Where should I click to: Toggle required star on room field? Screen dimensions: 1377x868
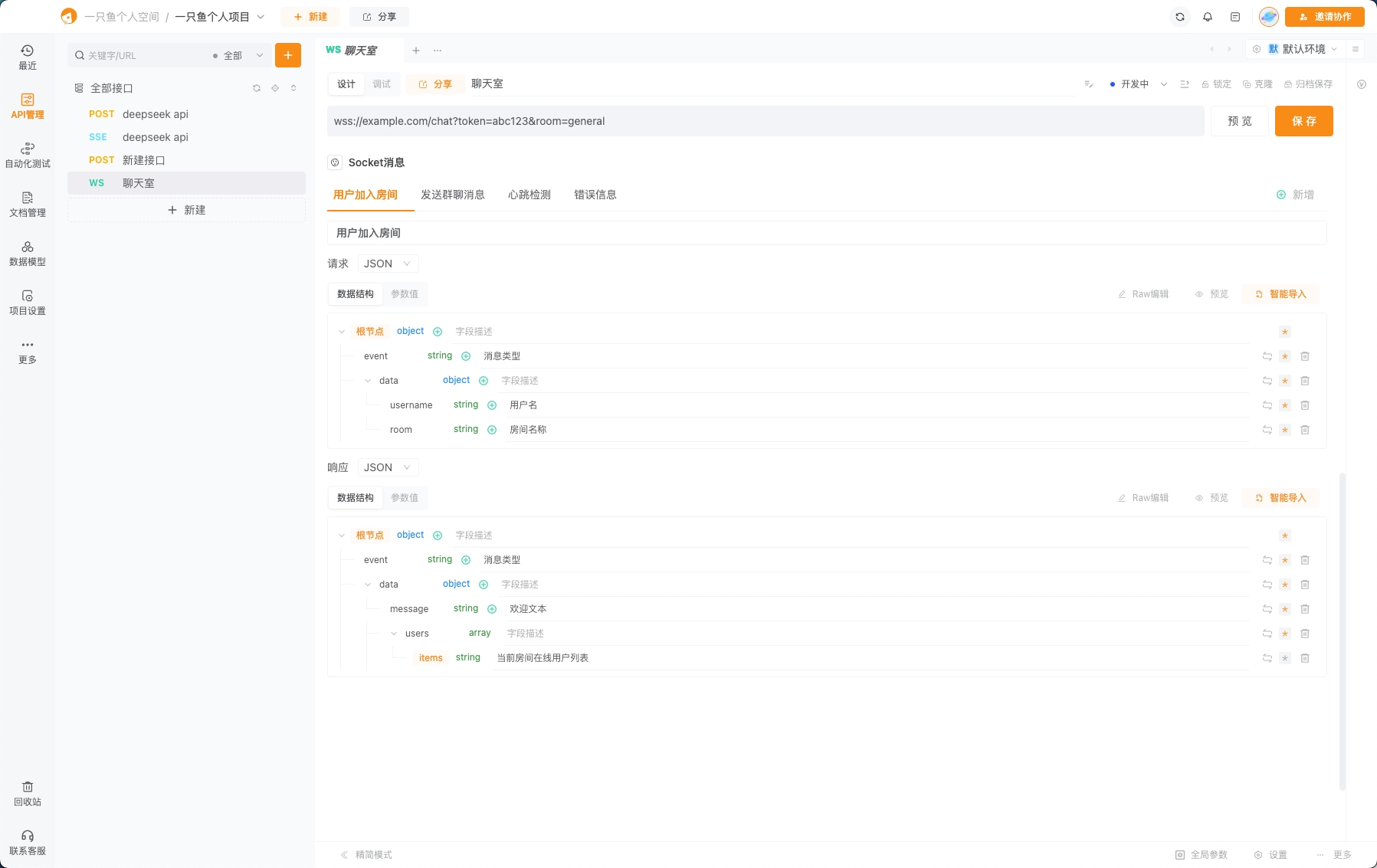(1285, 430)
